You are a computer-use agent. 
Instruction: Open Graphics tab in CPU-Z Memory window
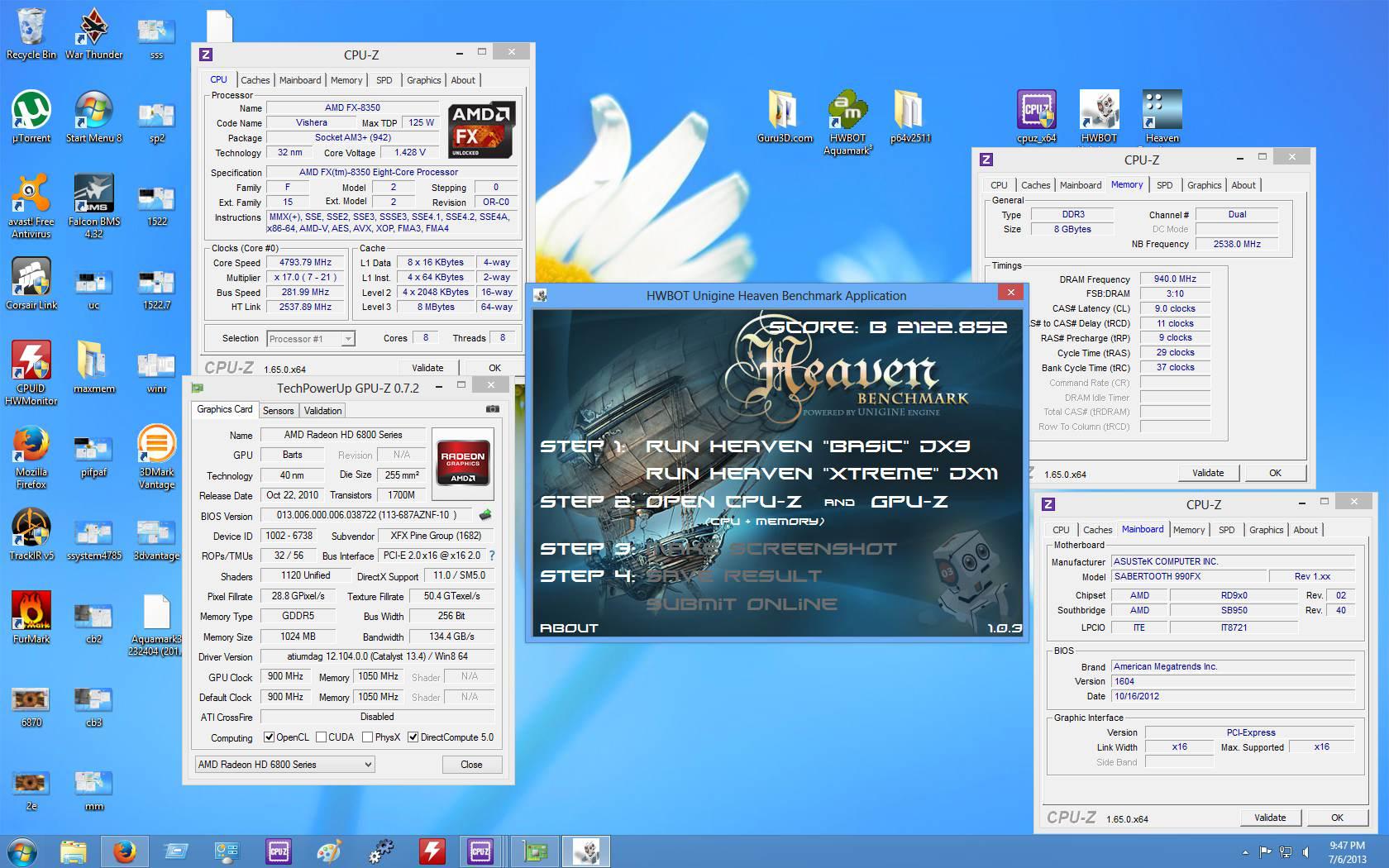pos(1204,185)
